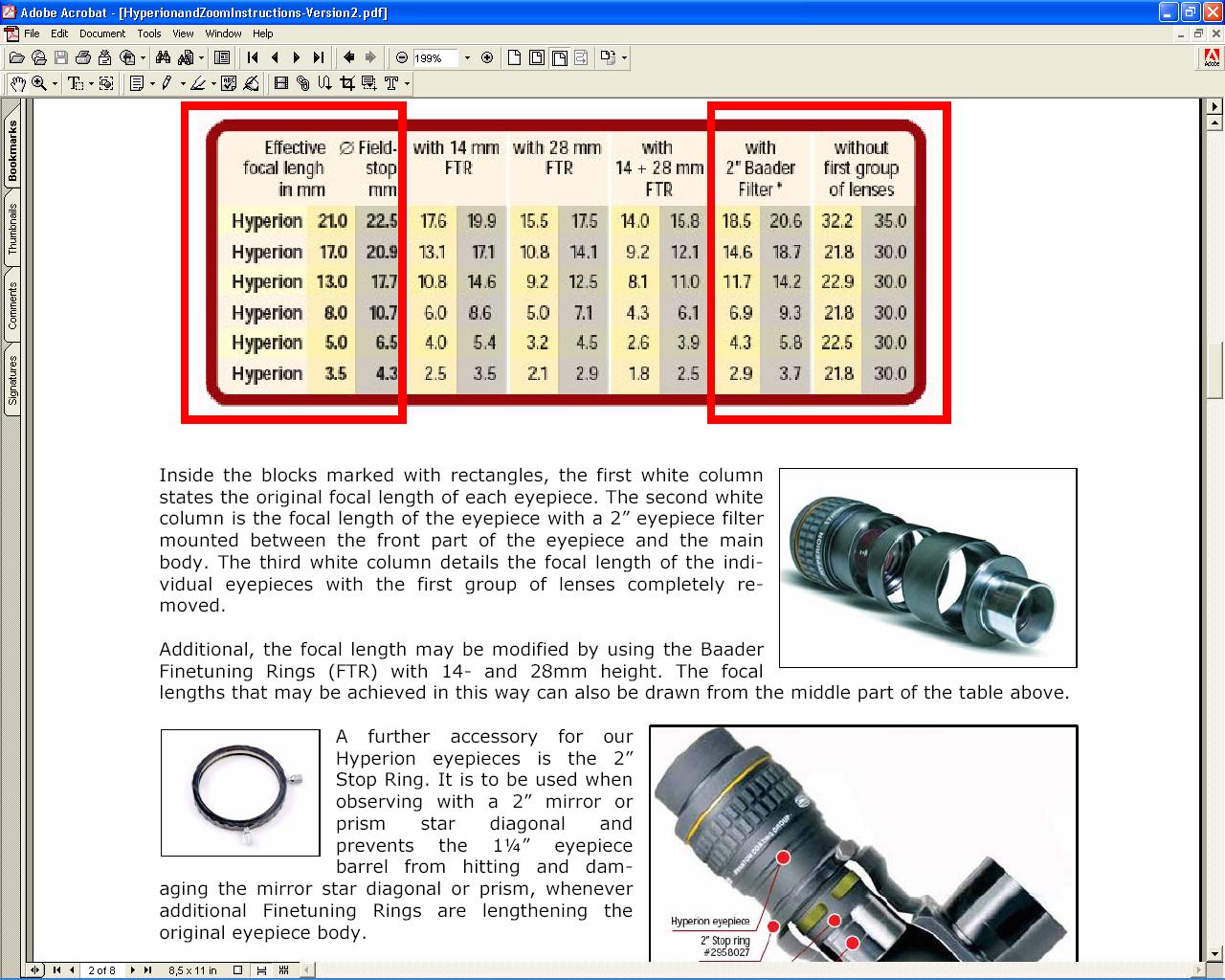
Task: Go to the last page using toolbar
Action: click(320, 58)
